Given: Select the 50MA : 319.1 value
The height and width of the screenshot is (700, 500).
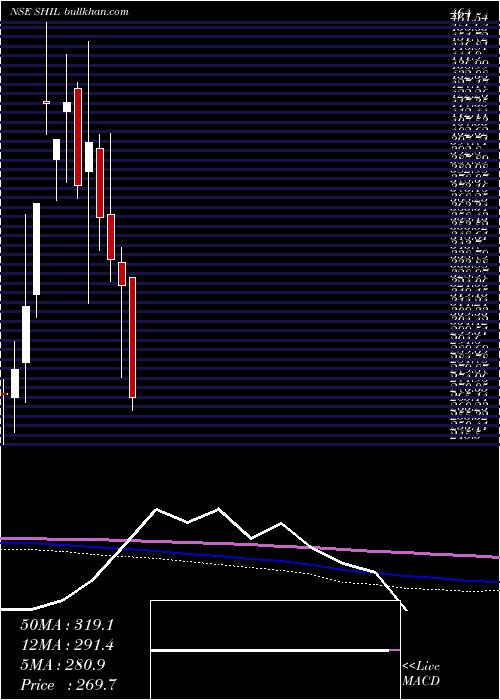Looking at the screenshot, I should click(66, 625).
